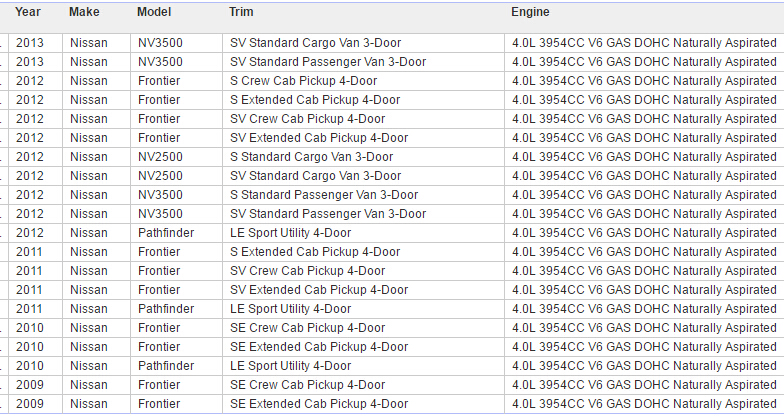Click the Make column header

tap(84, 12)
